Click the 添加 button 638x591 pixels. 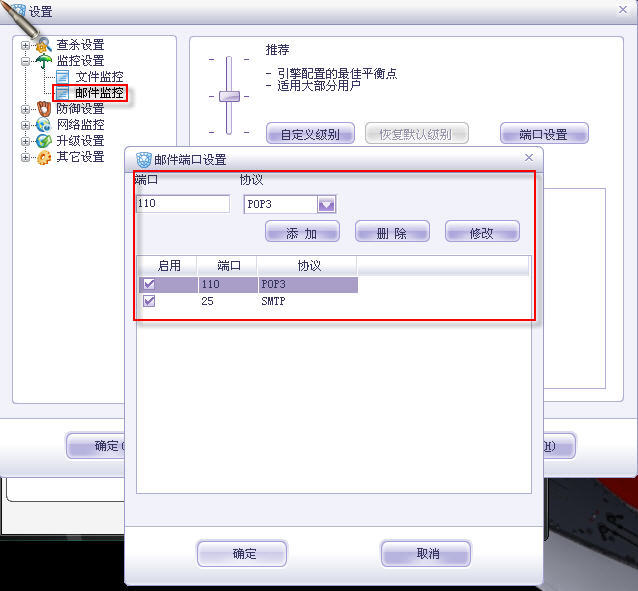click(x=302, y=232)
